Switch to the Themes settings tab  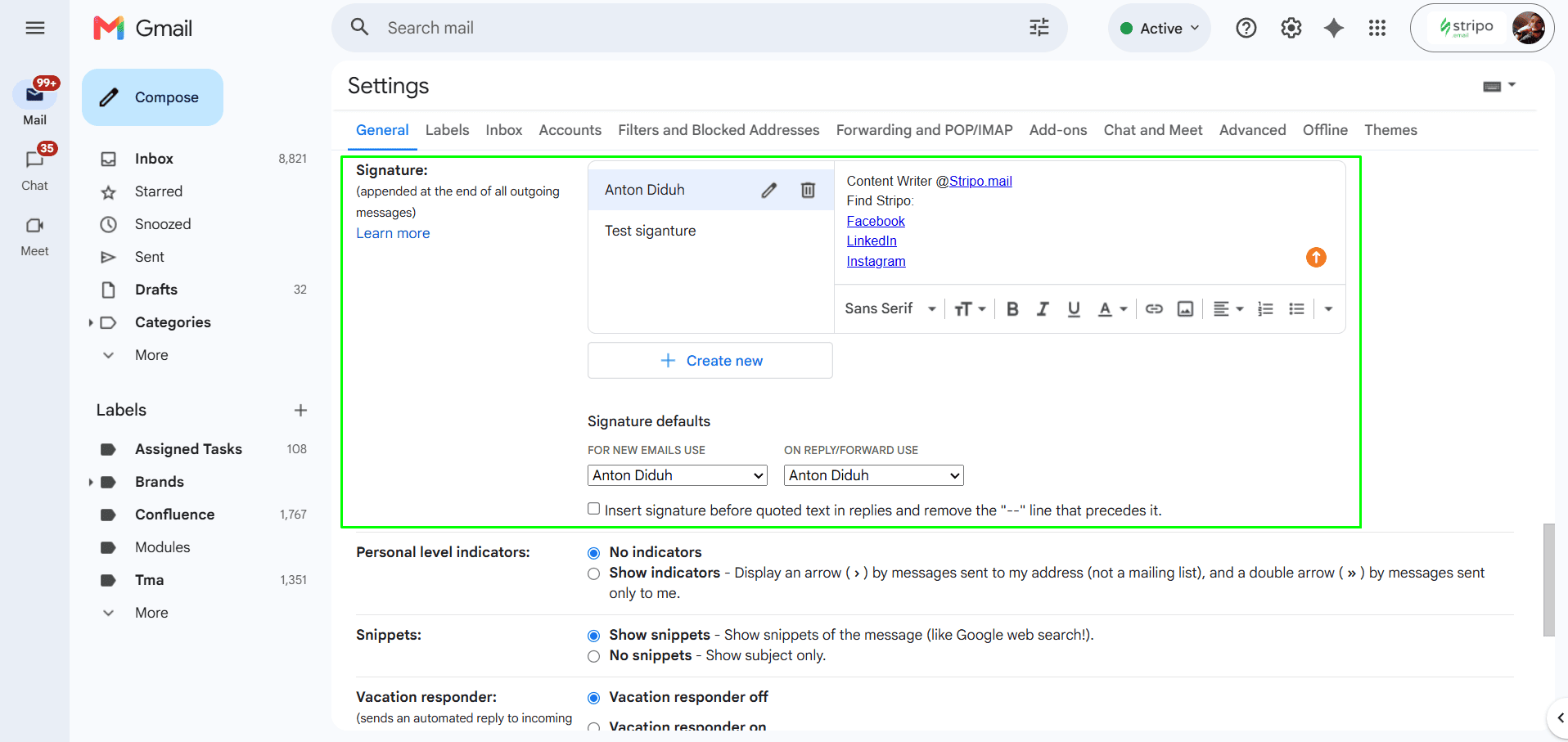coord(1390,130)
